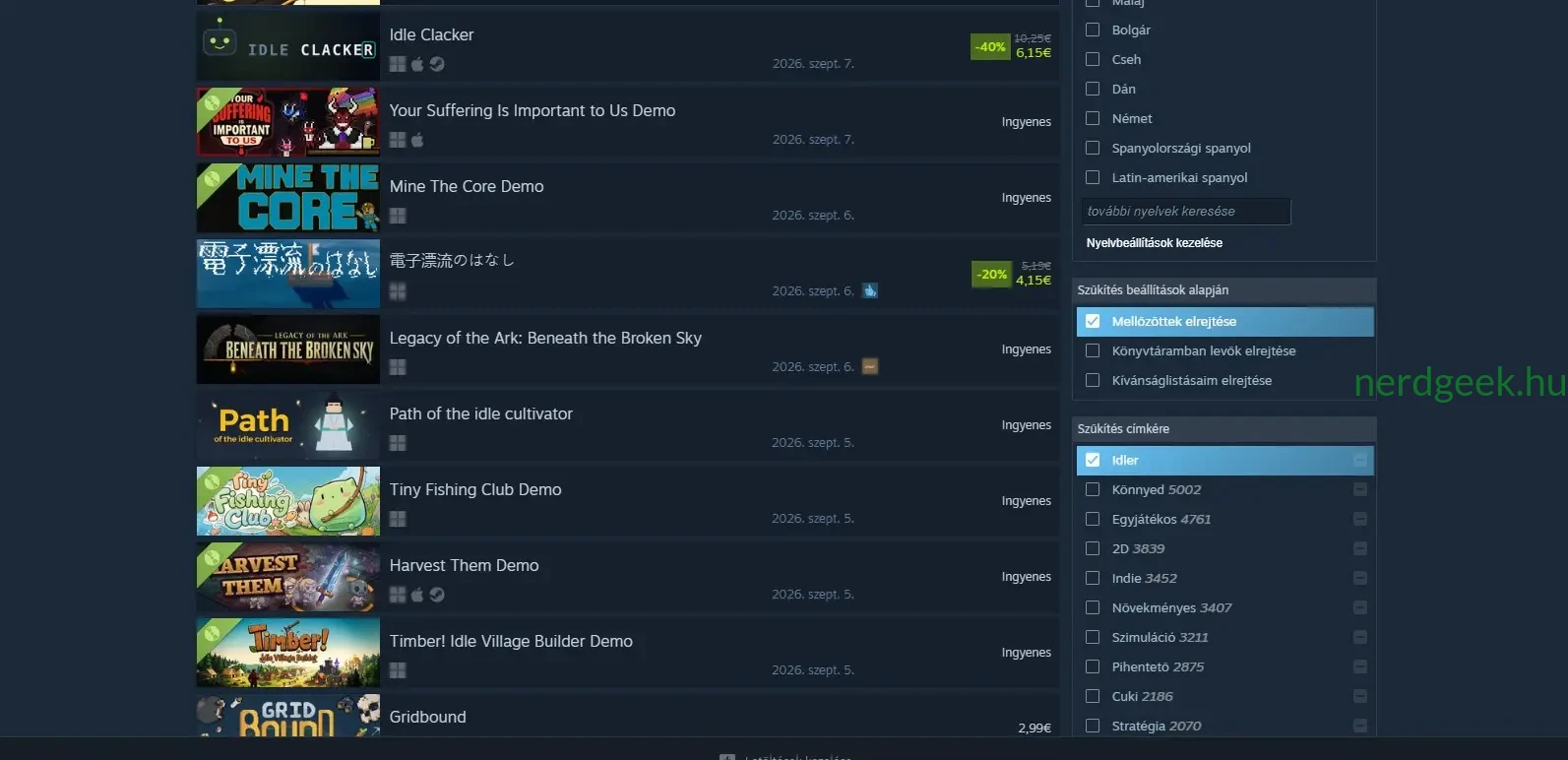Click the Harvest Them capsule image
This screenshot has width=1568, height=760.
tap(288, 577)
